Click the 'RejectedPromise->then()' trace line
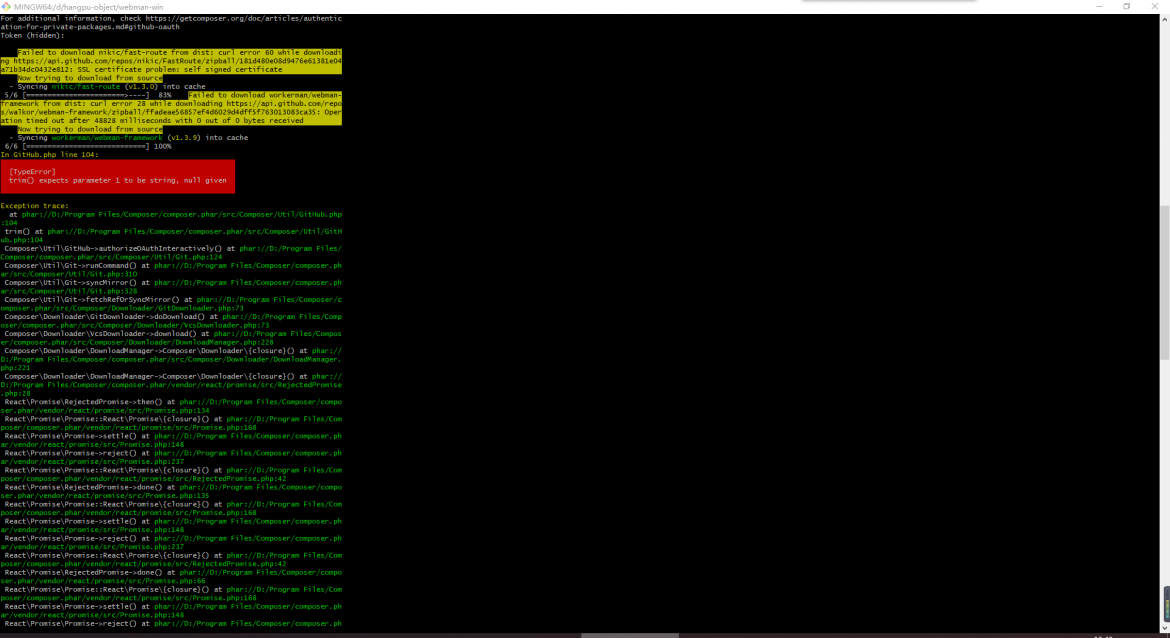 (171, 406)
